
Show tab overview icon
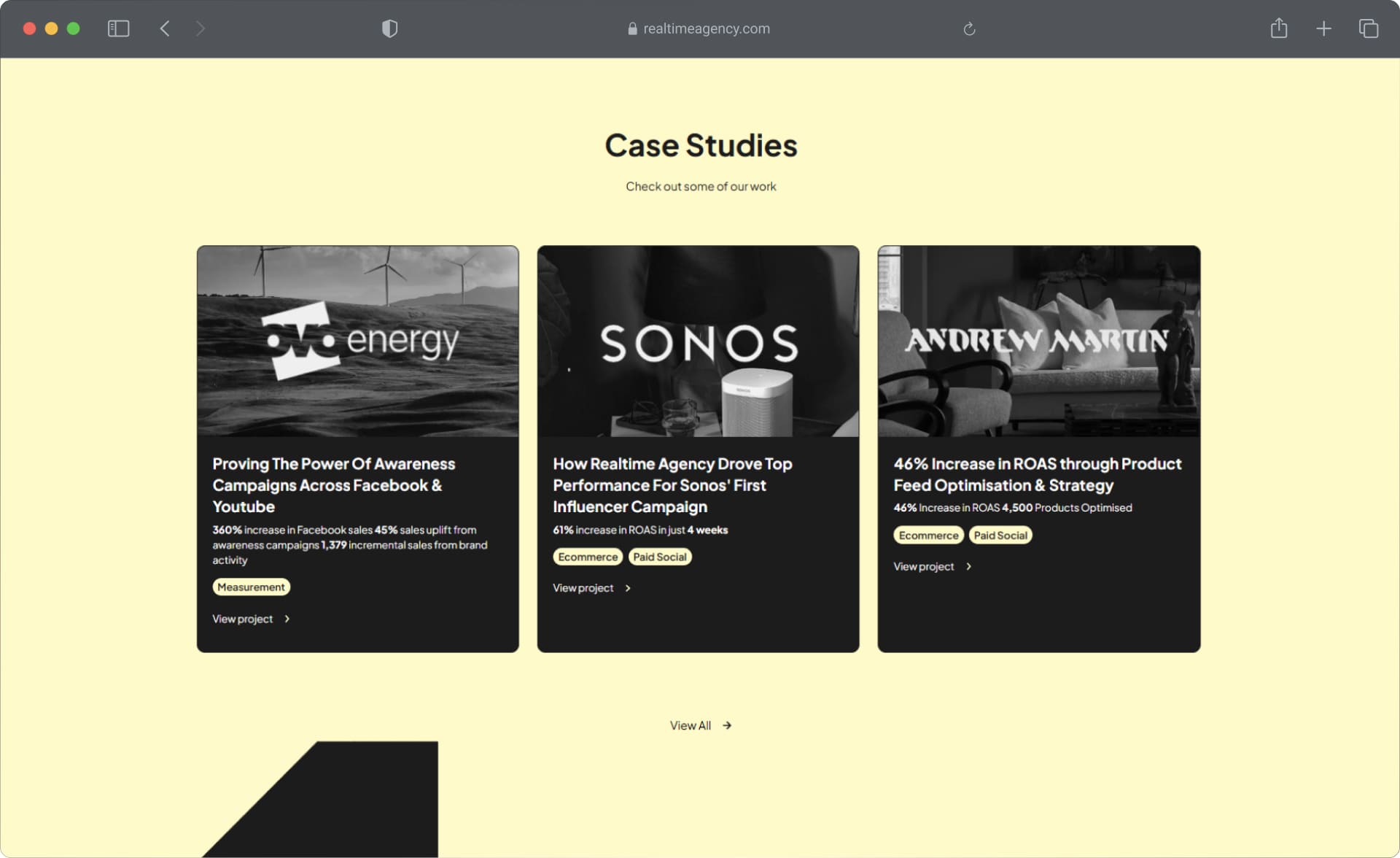coord(1368,28)
